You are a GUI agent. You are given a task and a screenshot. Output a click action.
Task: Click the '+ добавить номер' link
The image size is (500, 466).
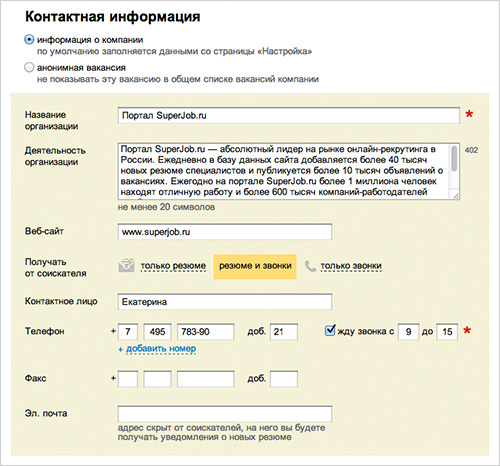coord(157,349)
